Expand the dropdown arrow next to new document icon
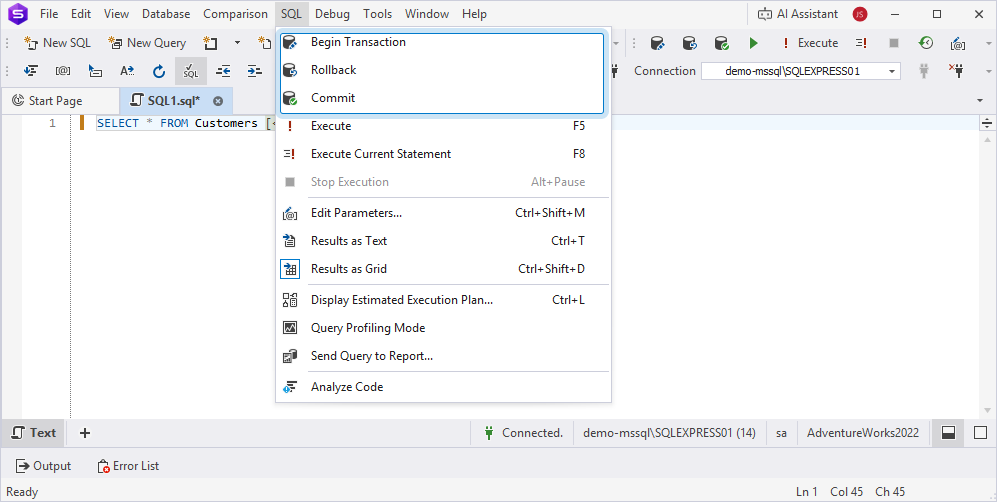Screen dimensions: 997x502 [237, 43]
